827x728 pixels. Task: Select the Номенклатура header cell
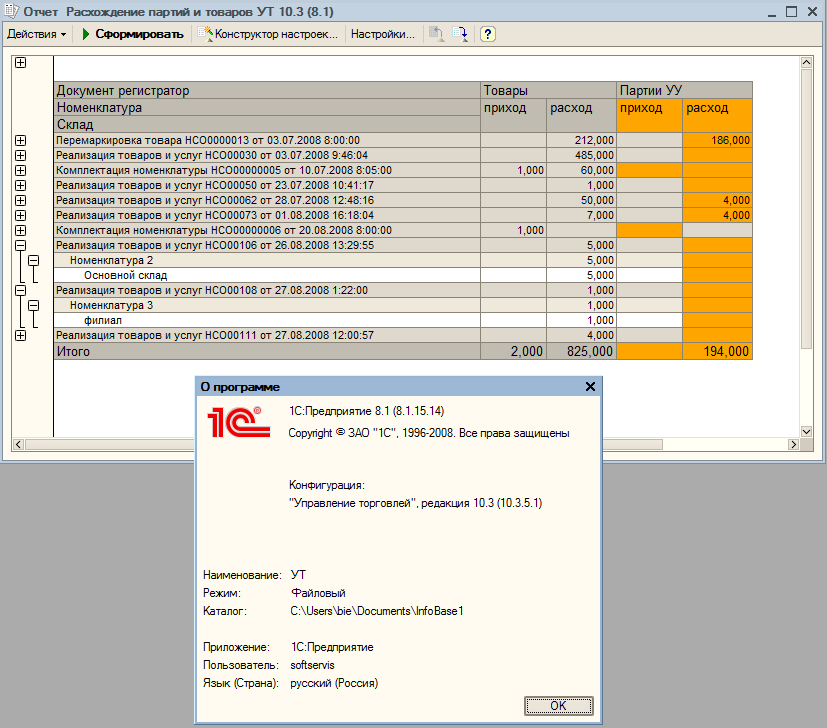click(x=267, y=108)
